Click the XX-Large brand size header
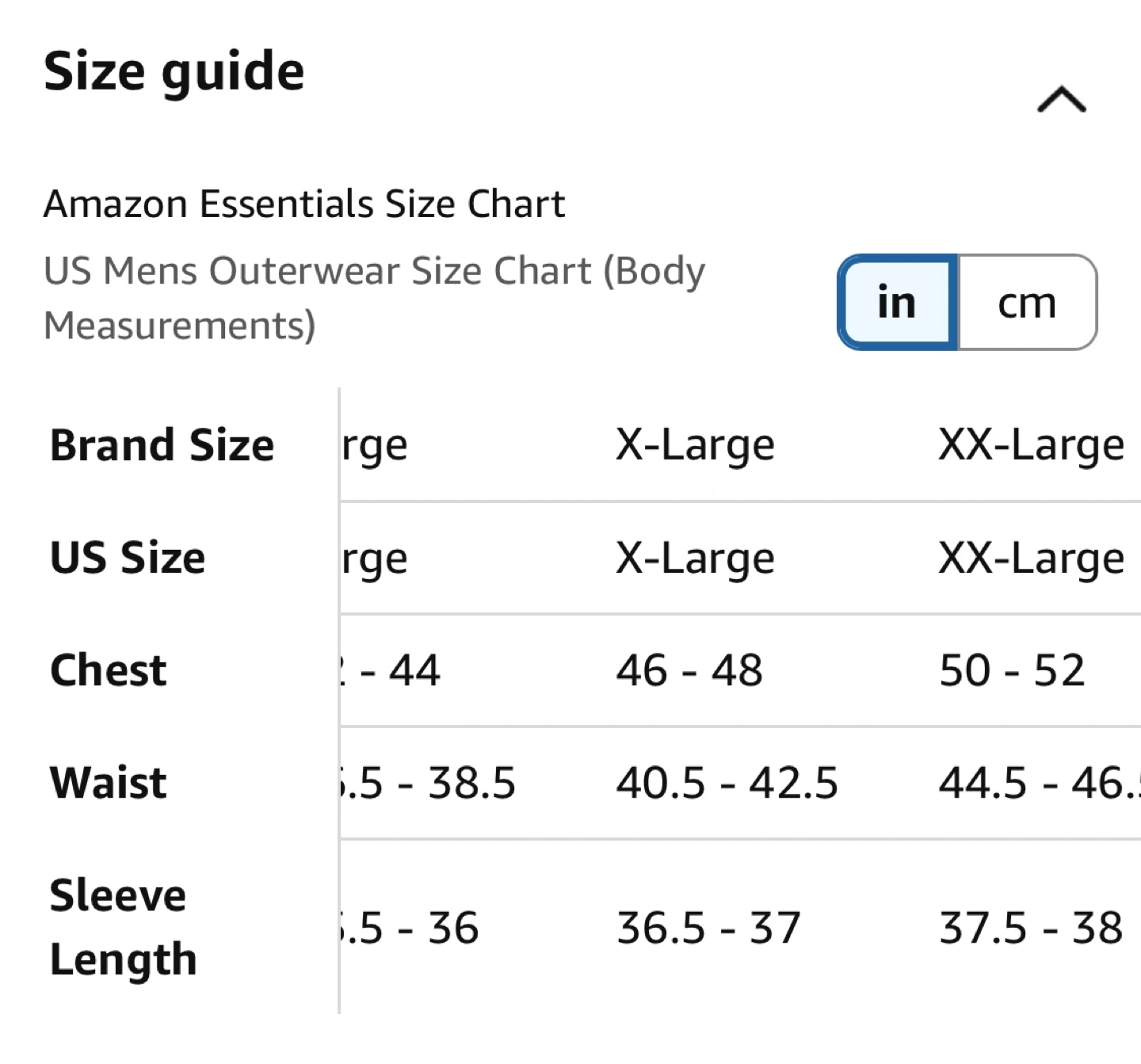1141x1064 pixels. click(x=1031, y=444)
